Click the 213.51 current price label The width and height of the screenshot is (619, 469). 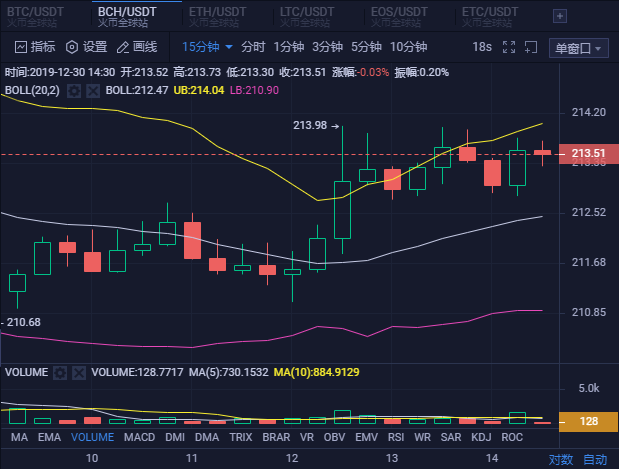click(x=589, y=153)
